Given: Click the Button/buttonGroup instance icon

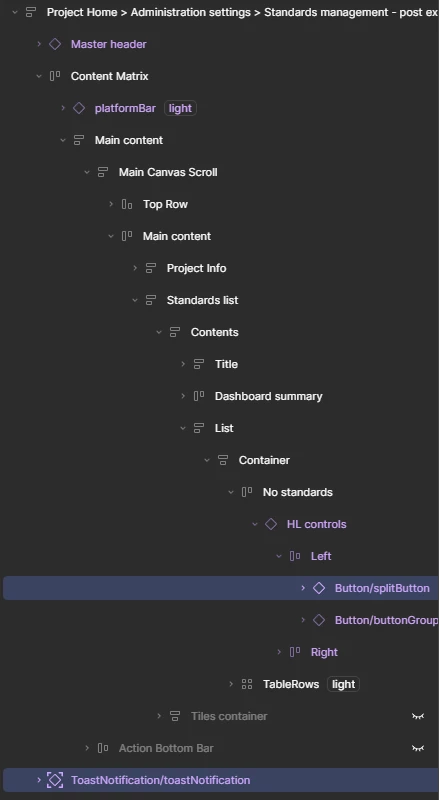Looking at the screenshot, I should tap(319, 620).
